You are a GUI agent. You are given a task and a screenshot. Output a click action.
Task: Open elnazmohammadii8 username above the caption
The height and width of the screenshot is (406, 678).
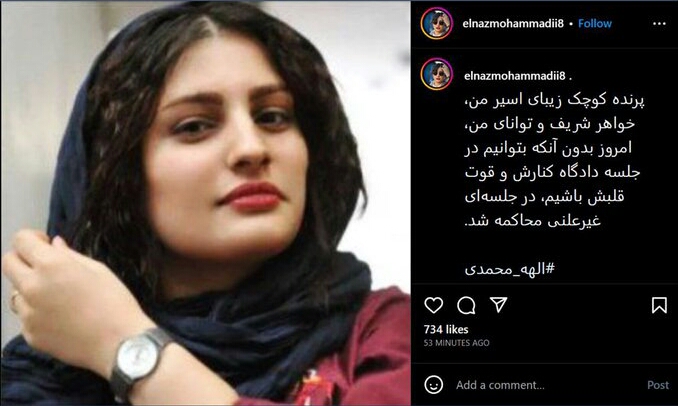click(515, 76)
